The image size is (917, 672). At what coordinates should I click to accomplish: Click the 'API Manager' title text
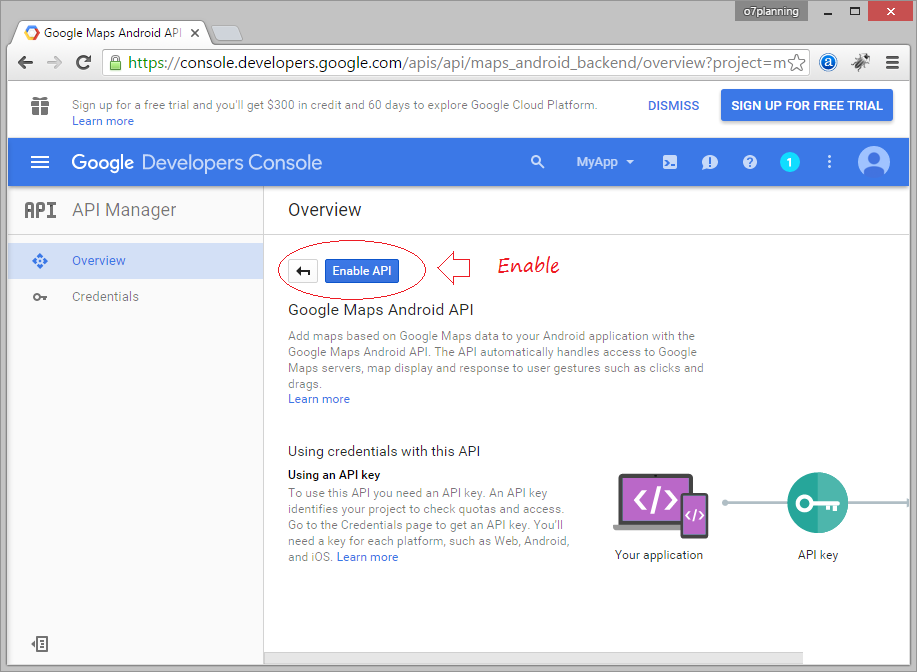click(x=124, y=210)
